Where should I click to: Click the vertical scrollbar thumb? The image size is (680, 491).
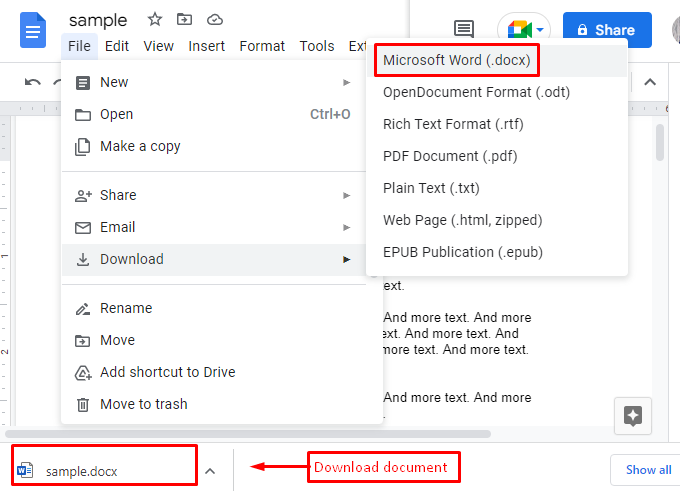[x=660, y=143]
